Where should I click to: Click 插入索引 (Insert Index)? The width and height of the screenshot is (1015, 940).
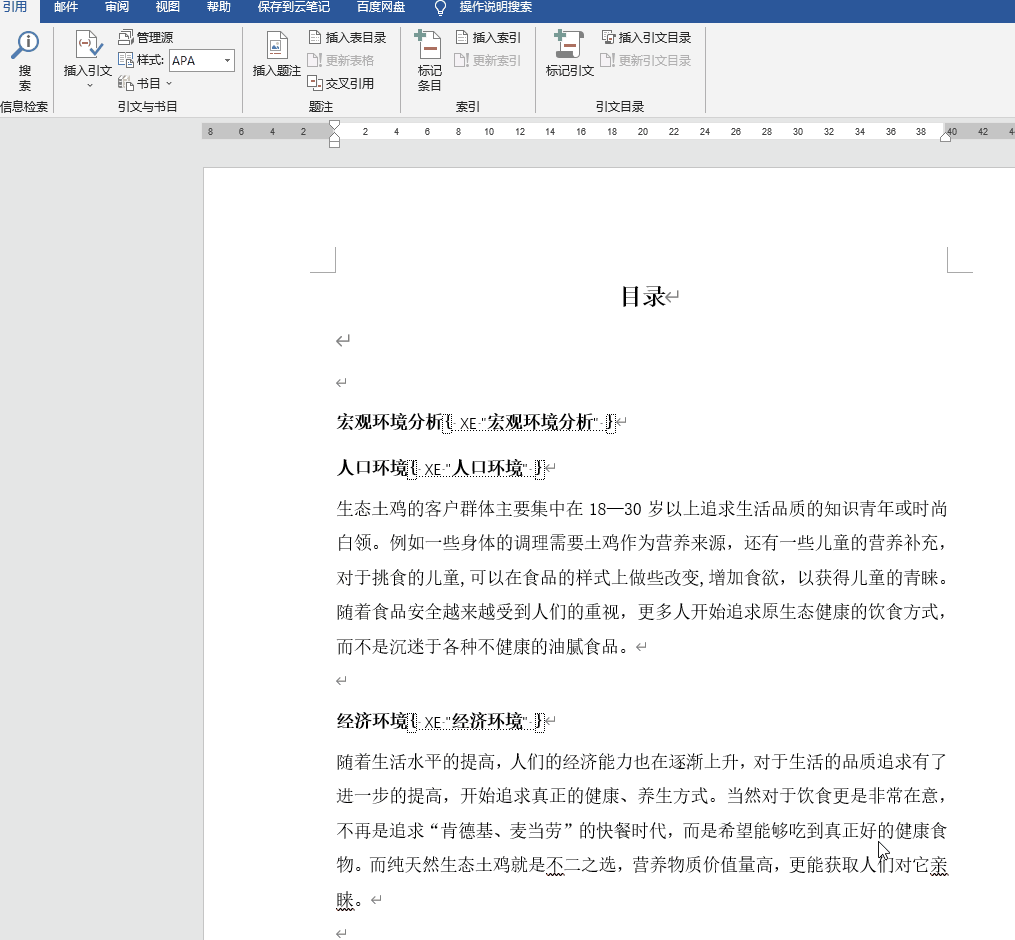coord(488,37)
